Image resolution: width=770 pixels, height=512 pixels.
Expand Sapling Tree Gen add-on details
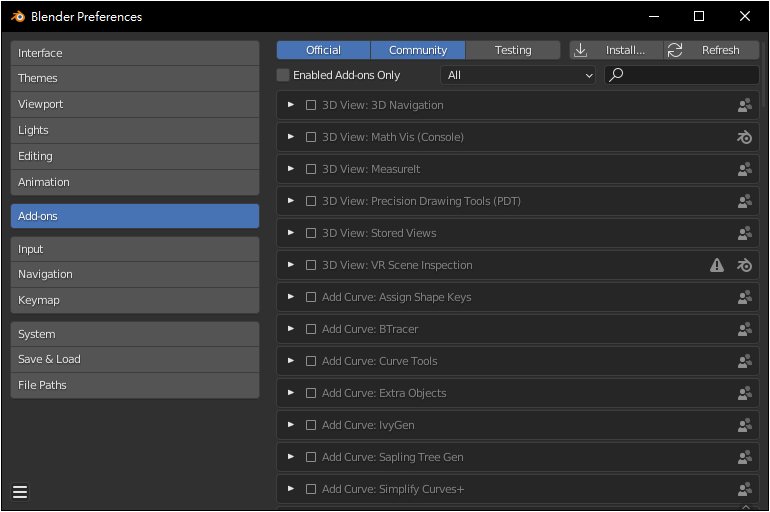point(291,457)
